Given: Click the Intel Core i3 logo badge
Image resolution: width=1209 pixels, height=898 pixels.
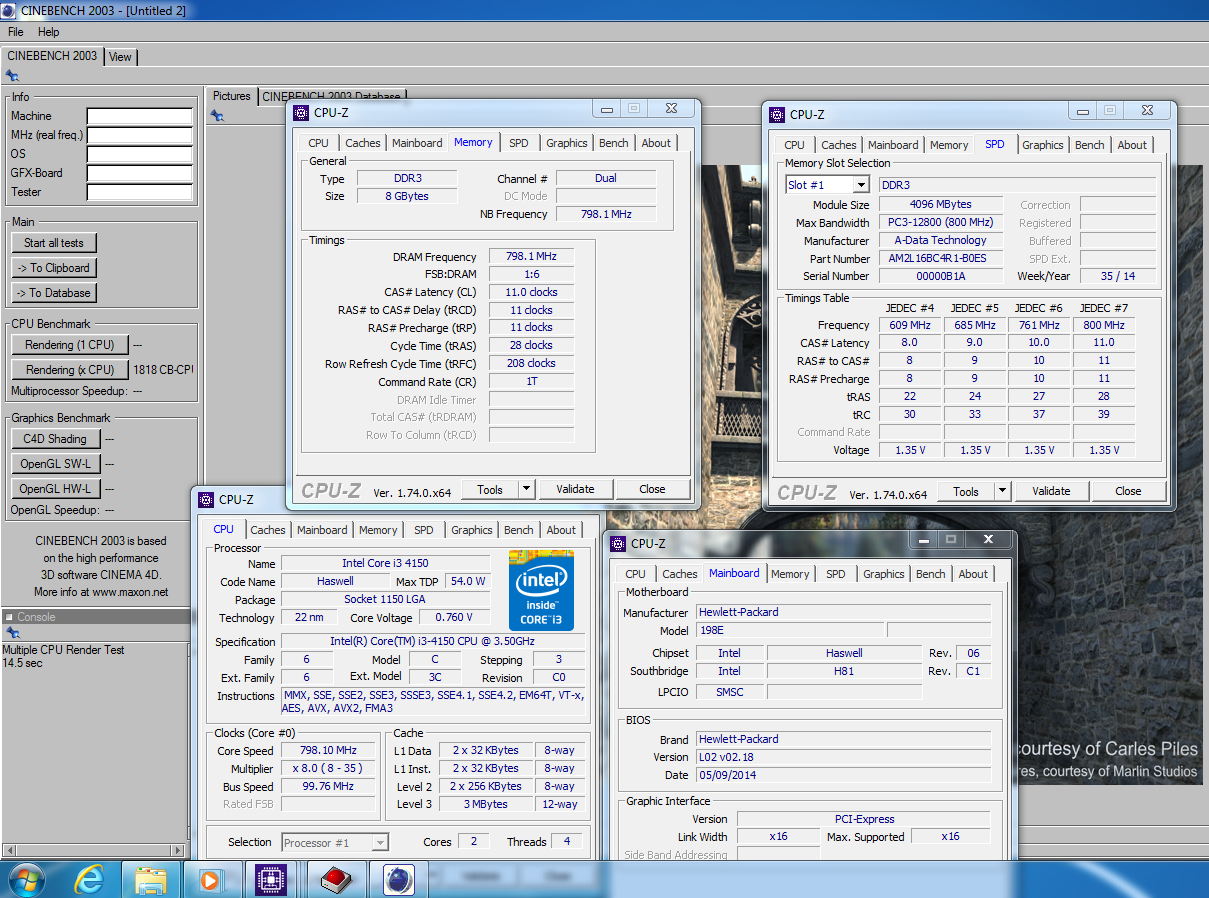Looking at the screenshot, I should point(541,588).
